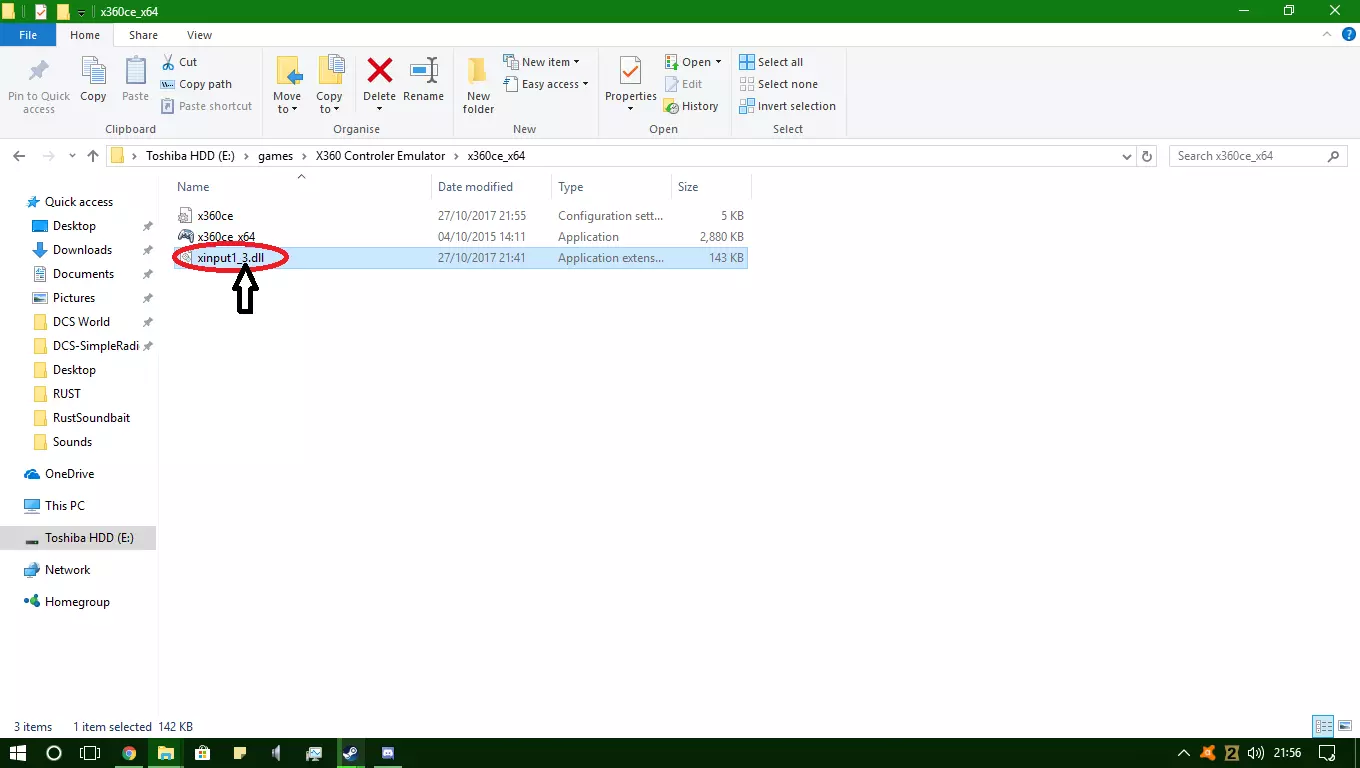Open the Easy access dropdown
1360x768 pixels.
pos(546,84)
